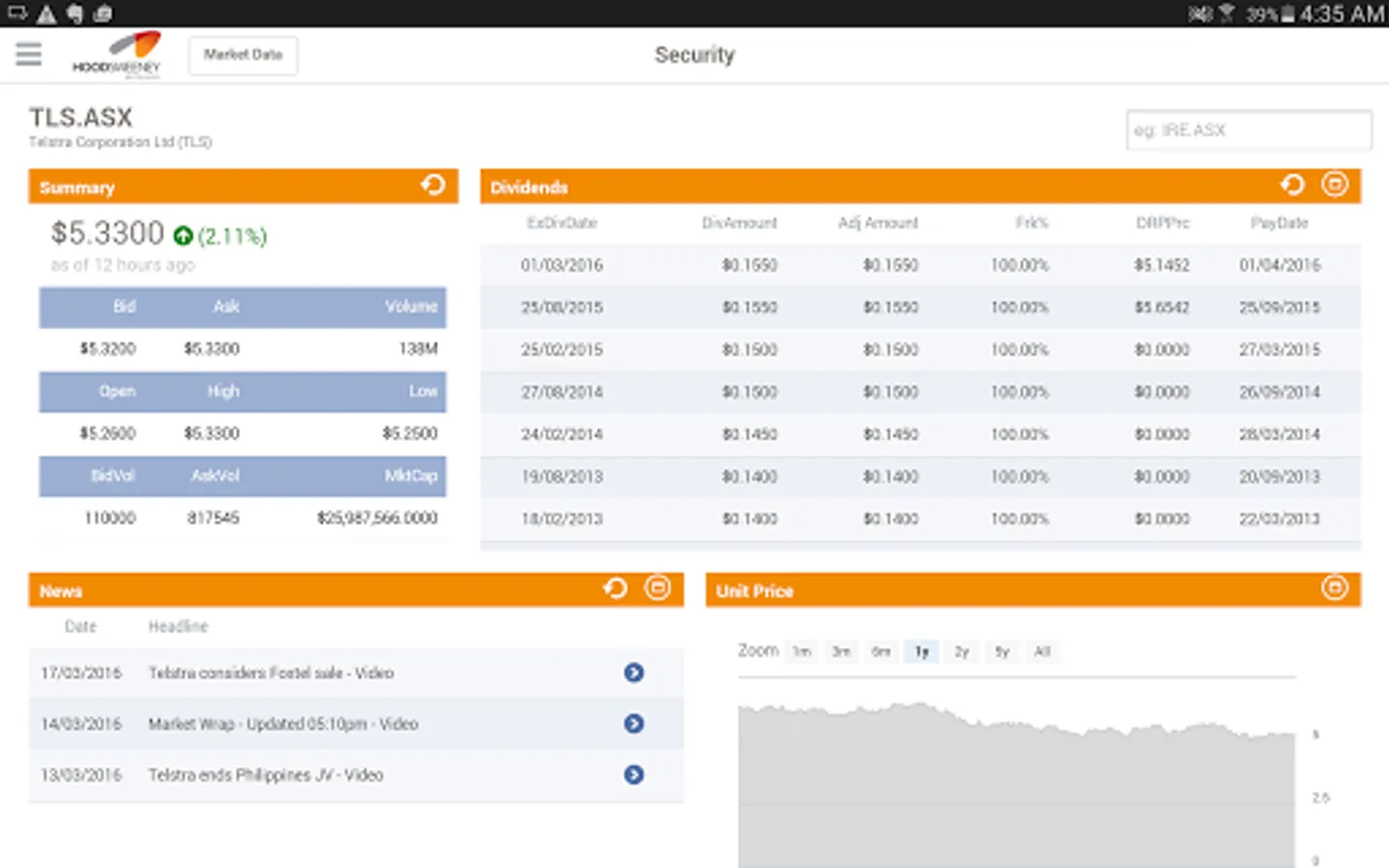Click the PayDate 01/04/2016 cell
Viewport: 1389px width, 868px height.
coord(1280,265)
